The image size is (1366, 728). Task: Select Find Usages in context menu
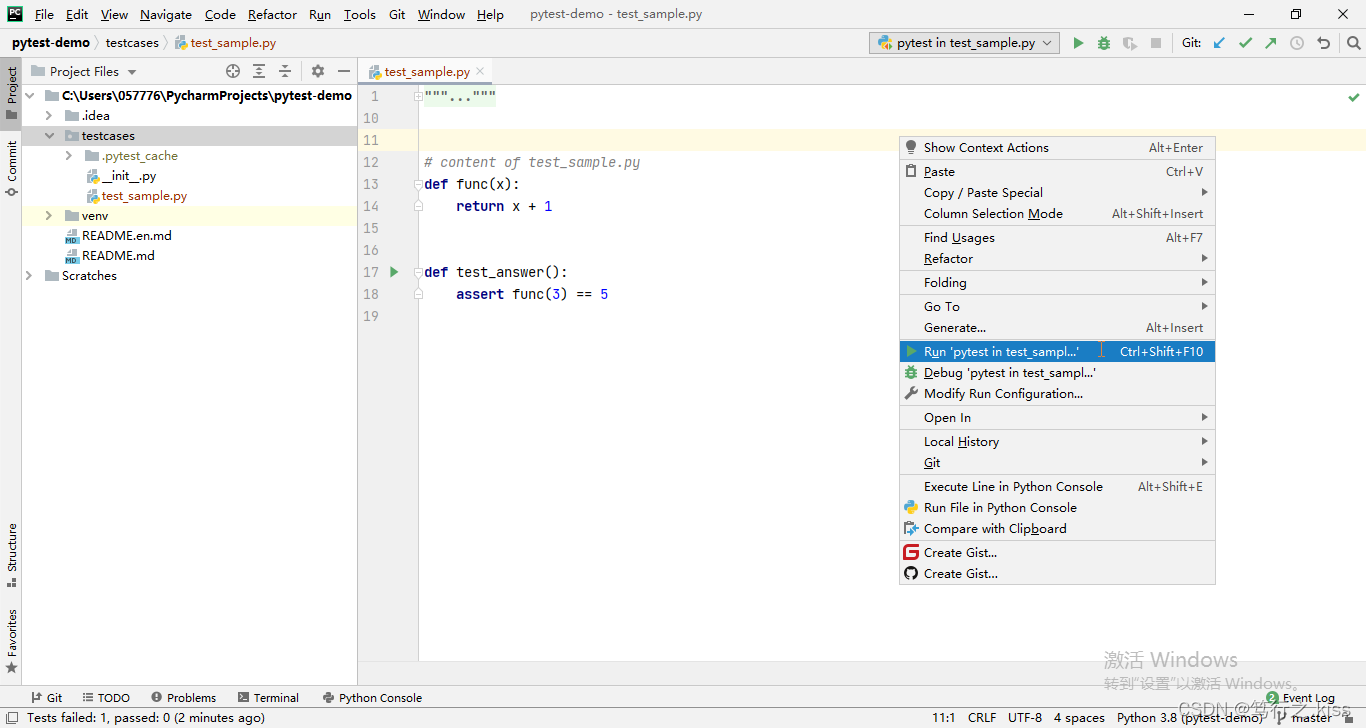click(x=1058, y=238)
